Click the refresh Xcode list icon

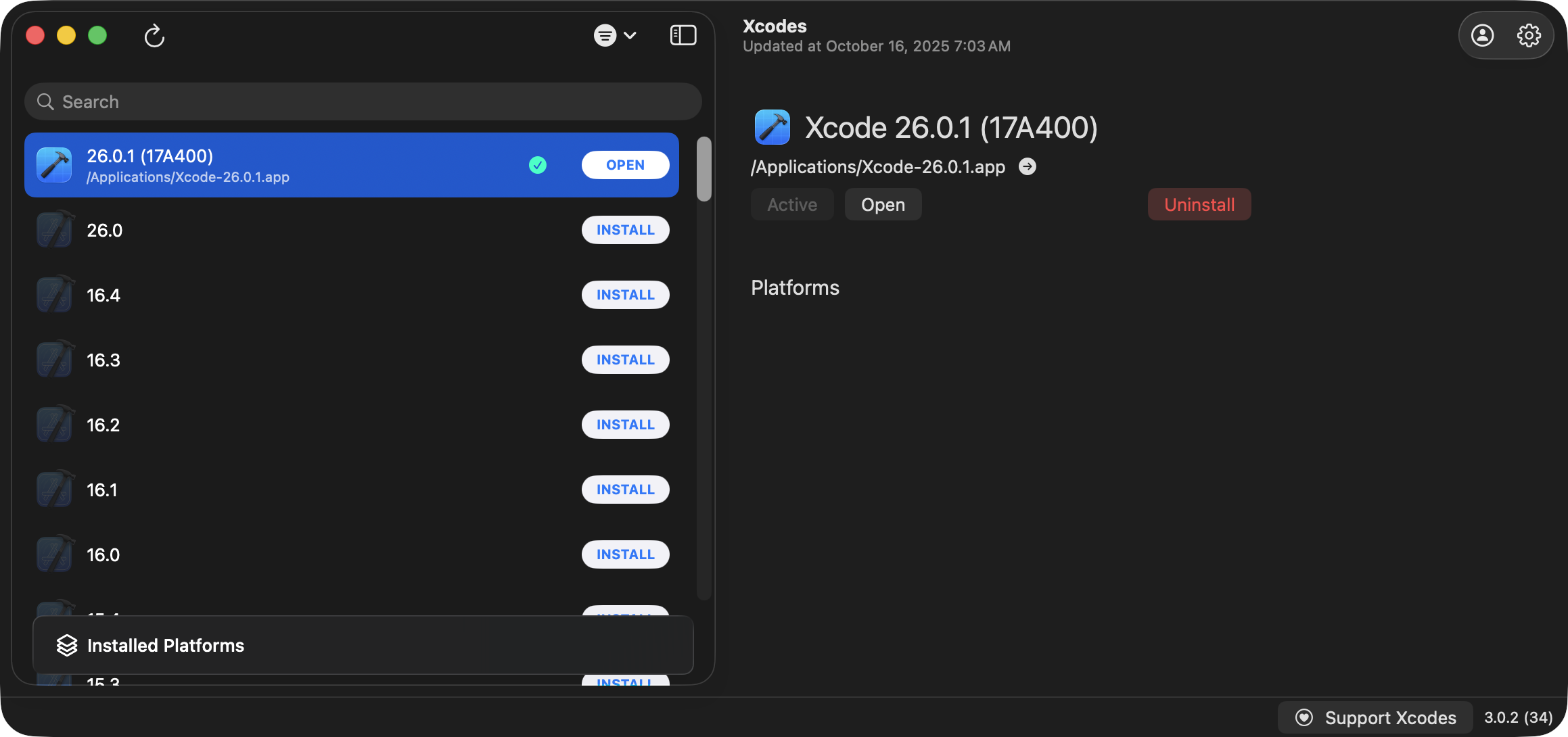click(154, 35)
